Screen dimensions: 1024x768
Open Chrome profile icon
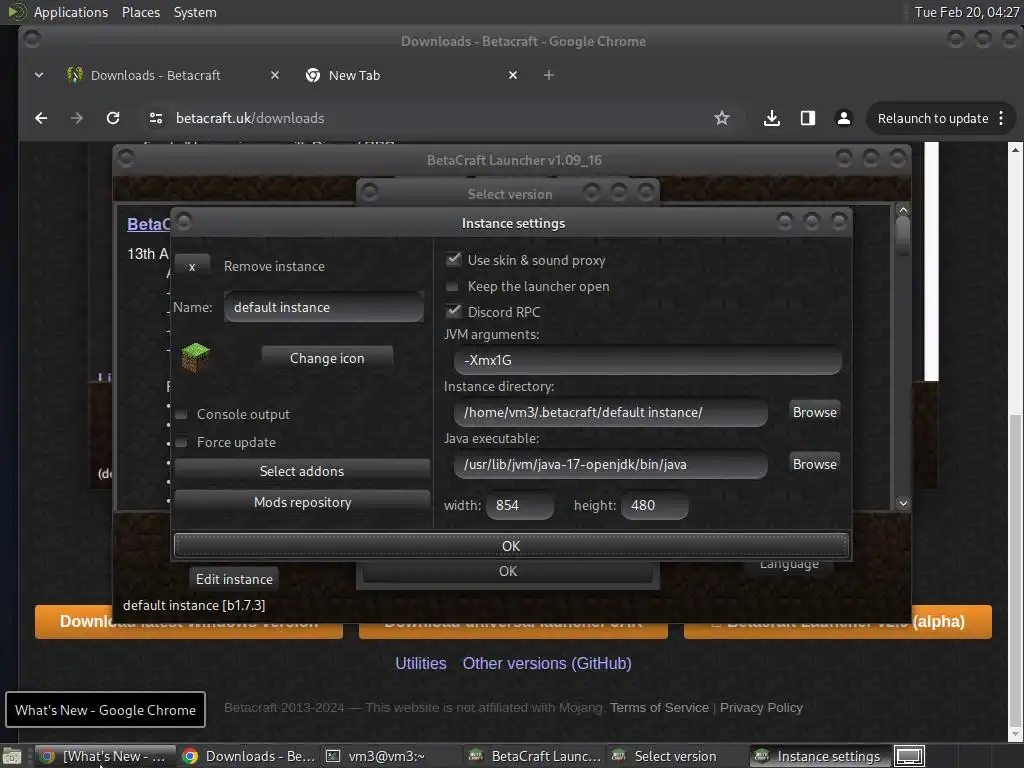click(x=844, y=118)
